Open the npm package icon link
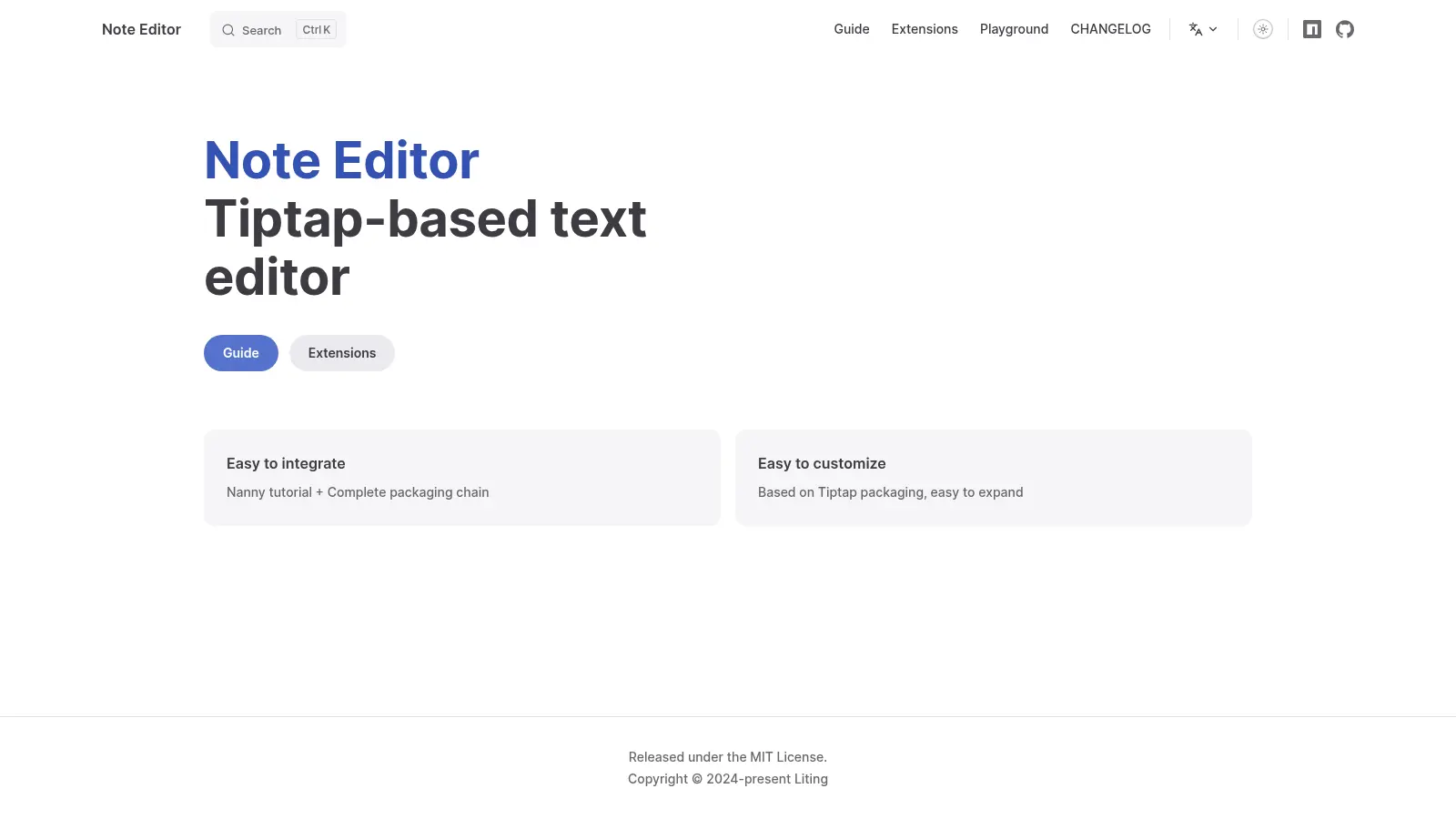This screenshot has height=819, width=1456. (x=1311, y=29)
